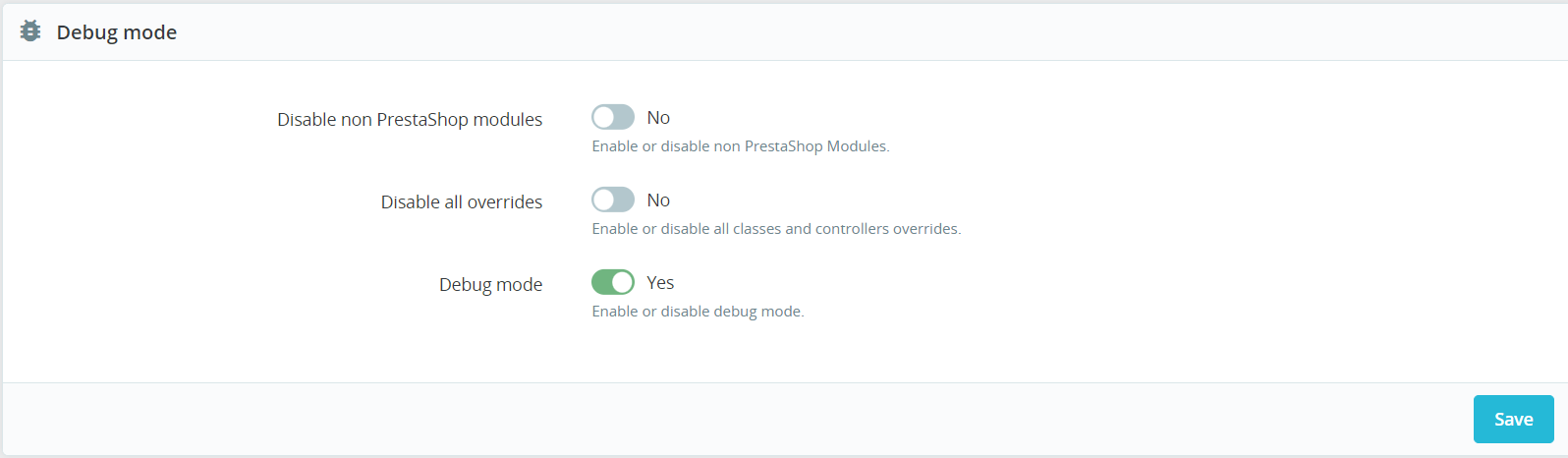Click "No" text beside the all overrides switch
Screen dimensions: 1568x458
[658, 200]
